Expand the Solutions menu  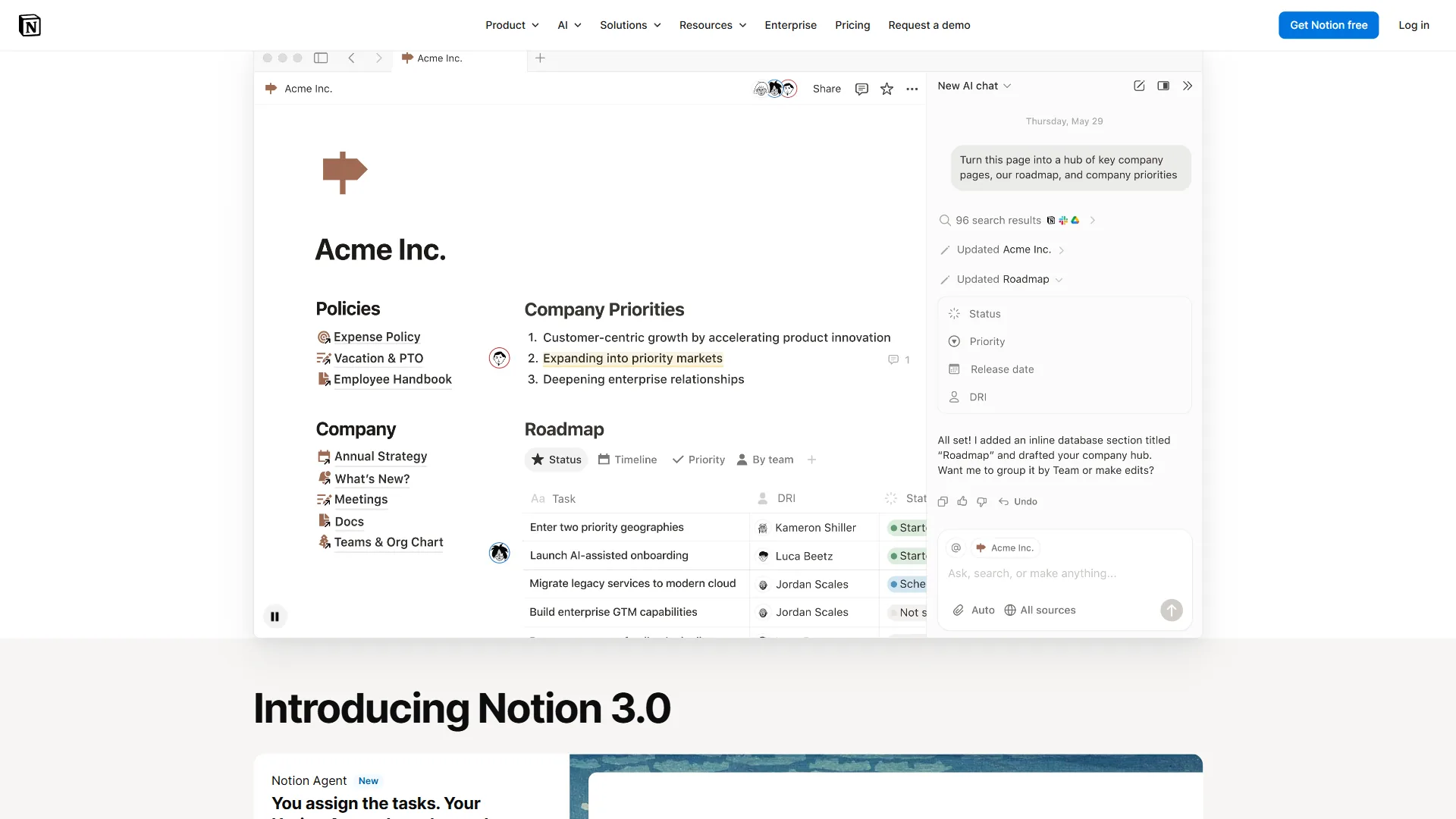tap(630, 25)
